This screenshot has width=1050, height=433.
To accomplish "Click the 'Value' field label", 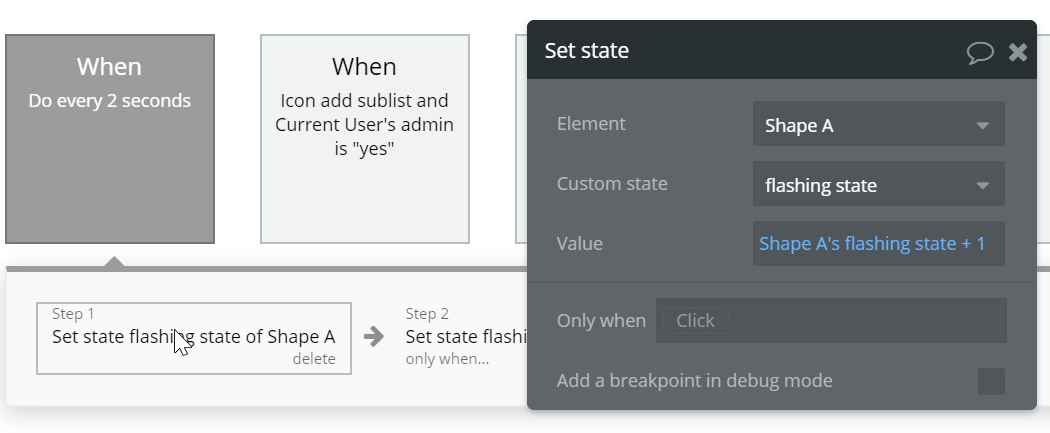I will point(580,243).
